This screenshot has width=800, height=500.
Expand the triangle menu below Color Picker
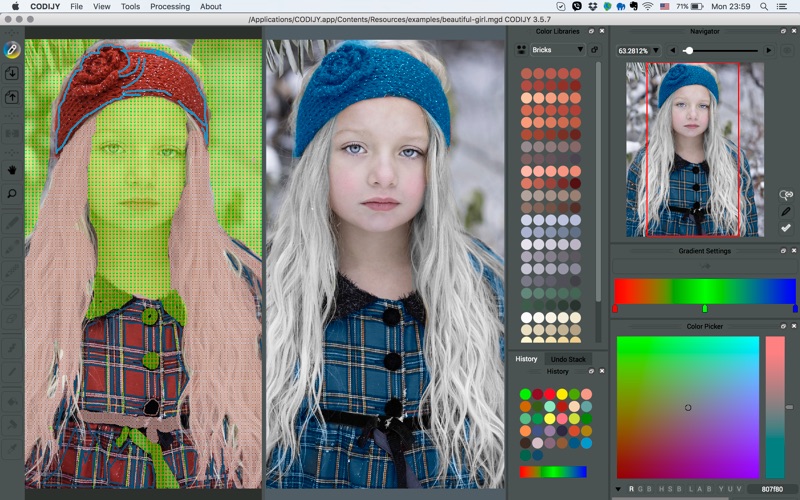618,489
